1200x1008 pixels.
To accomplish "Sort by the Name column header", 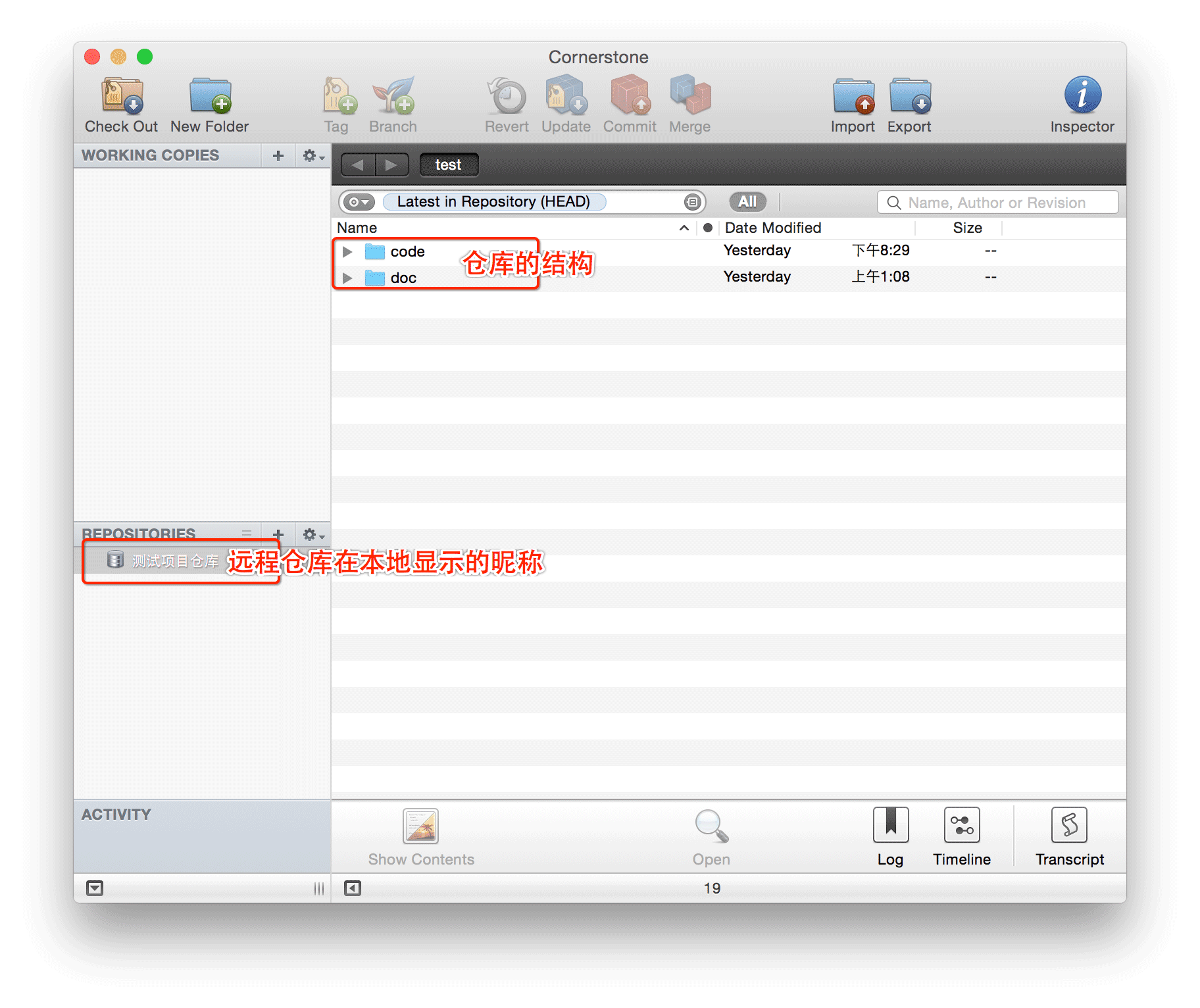I will (514, 228).
